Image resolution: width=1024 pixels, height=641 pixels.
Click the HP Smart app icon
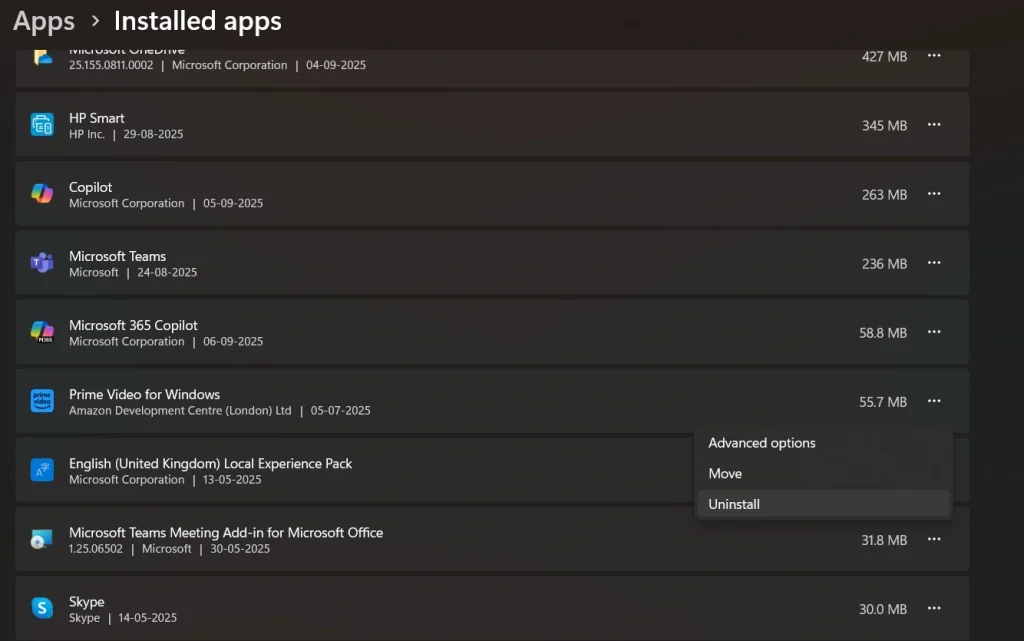42,124
